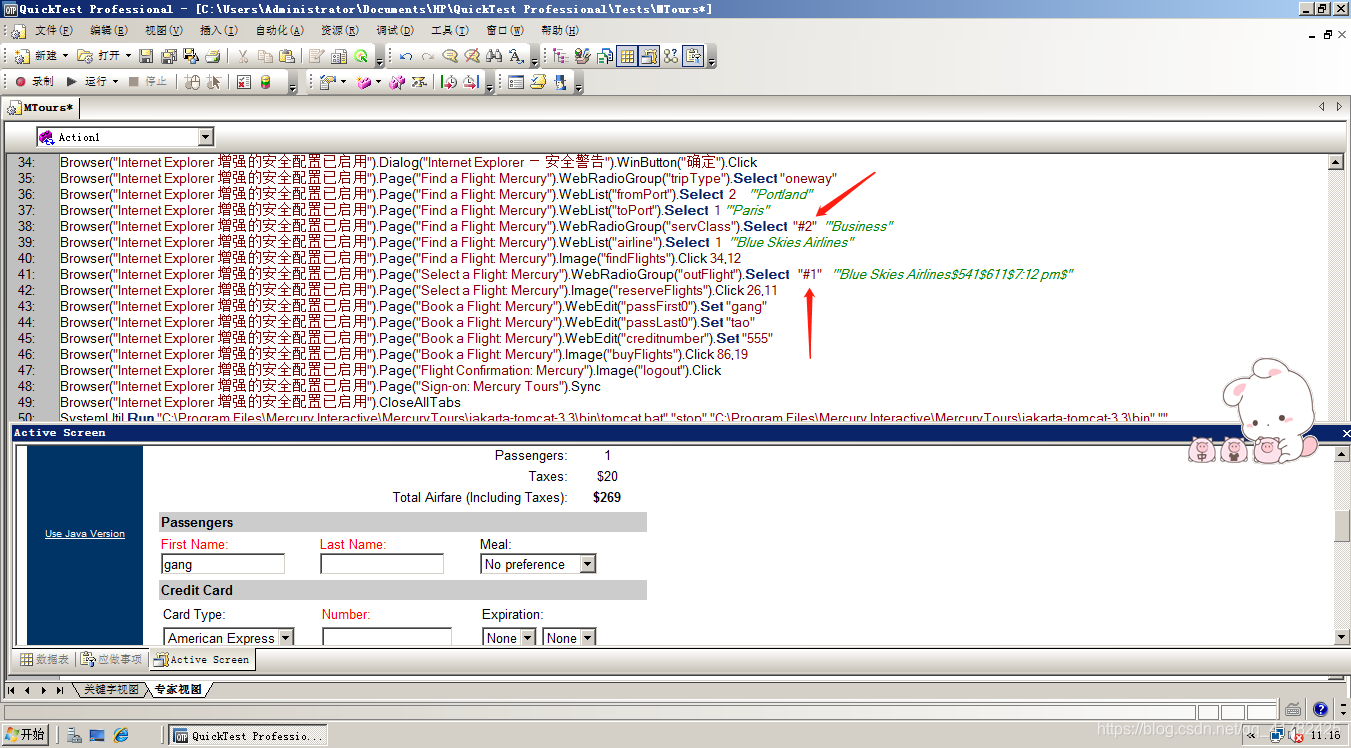Viewport: 1351px width, 748px height.
Task: Select the 专家视图 tab
Action: pos(178,690)
